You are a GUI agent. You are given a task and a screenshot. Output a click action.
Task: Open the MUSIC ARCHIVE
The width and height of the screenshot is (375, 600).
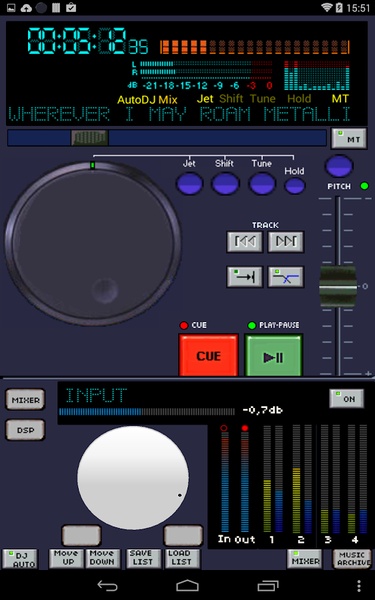(x=352, y=559)
